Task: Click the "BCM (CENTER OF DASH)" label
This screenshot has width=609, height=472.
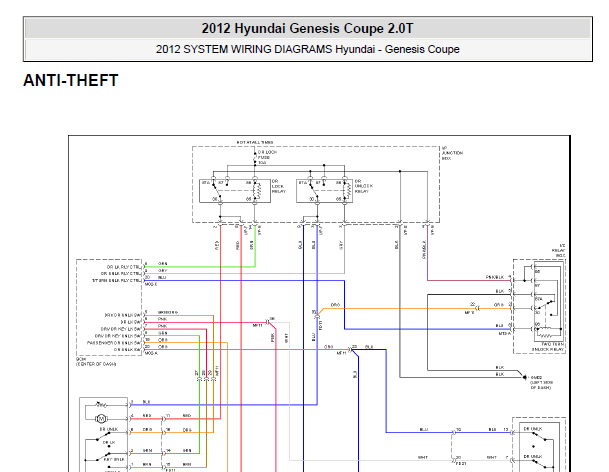Action: click(96, 362)
